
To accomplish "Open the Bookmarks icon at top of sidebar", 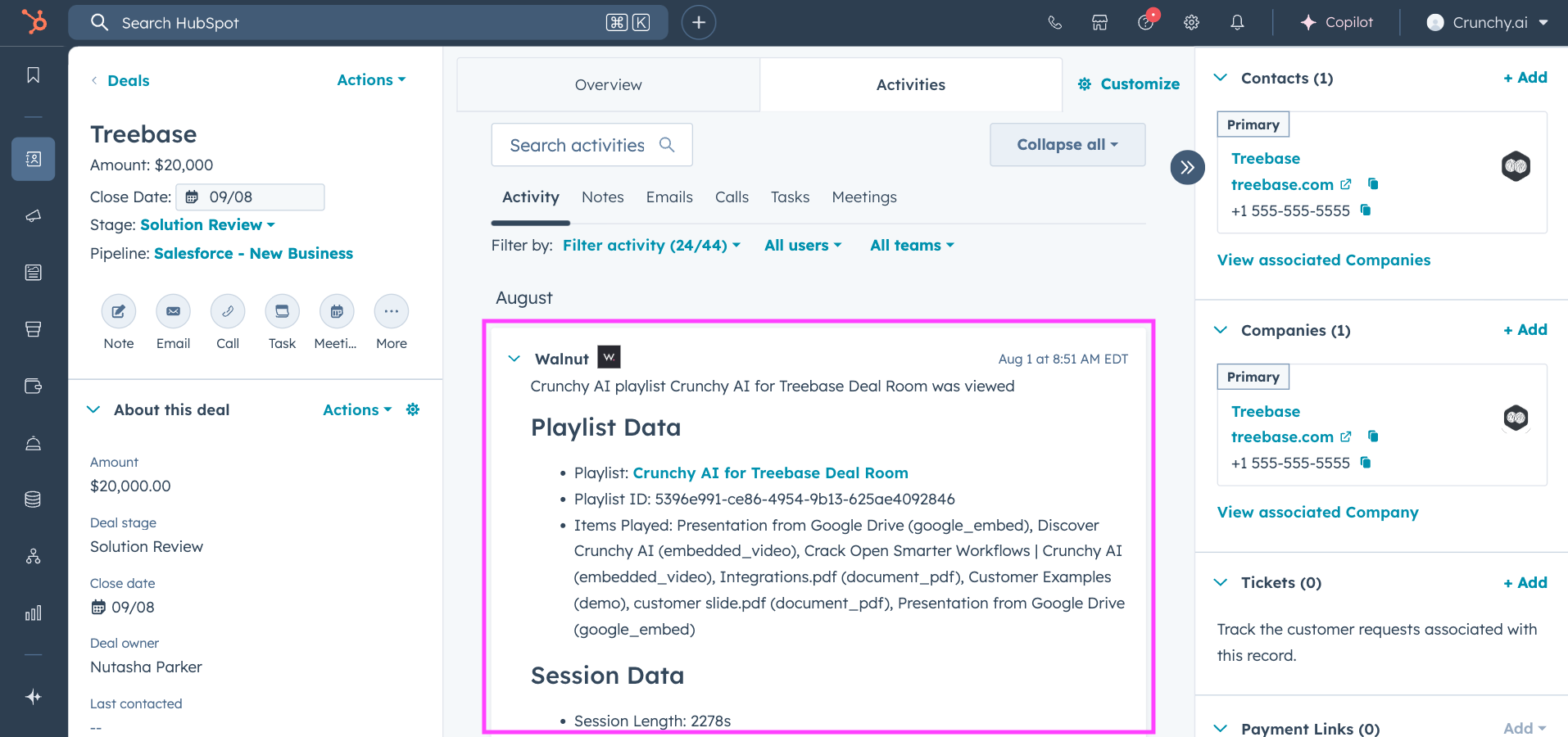I will [33, 74].
